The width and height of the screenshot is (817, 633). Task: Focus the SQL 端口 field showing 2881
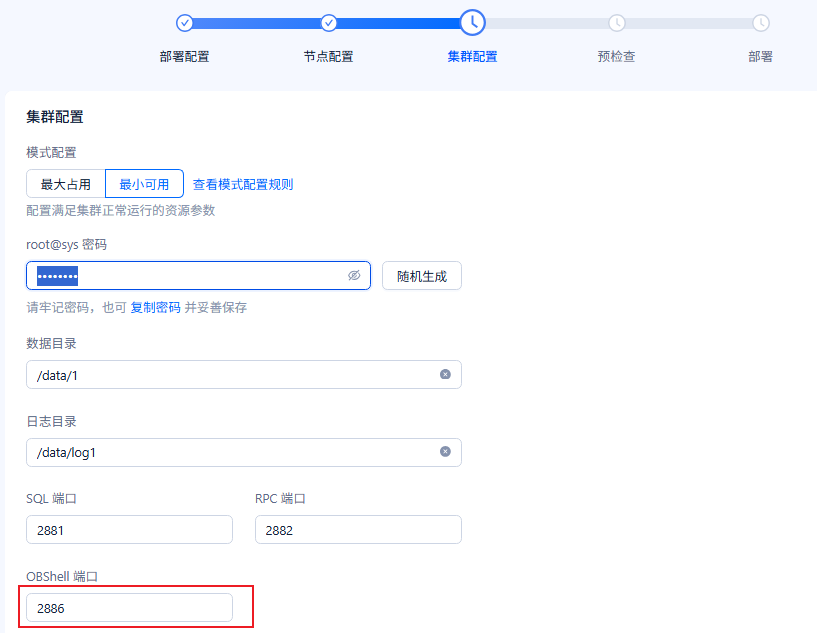(x=129, y=530)
